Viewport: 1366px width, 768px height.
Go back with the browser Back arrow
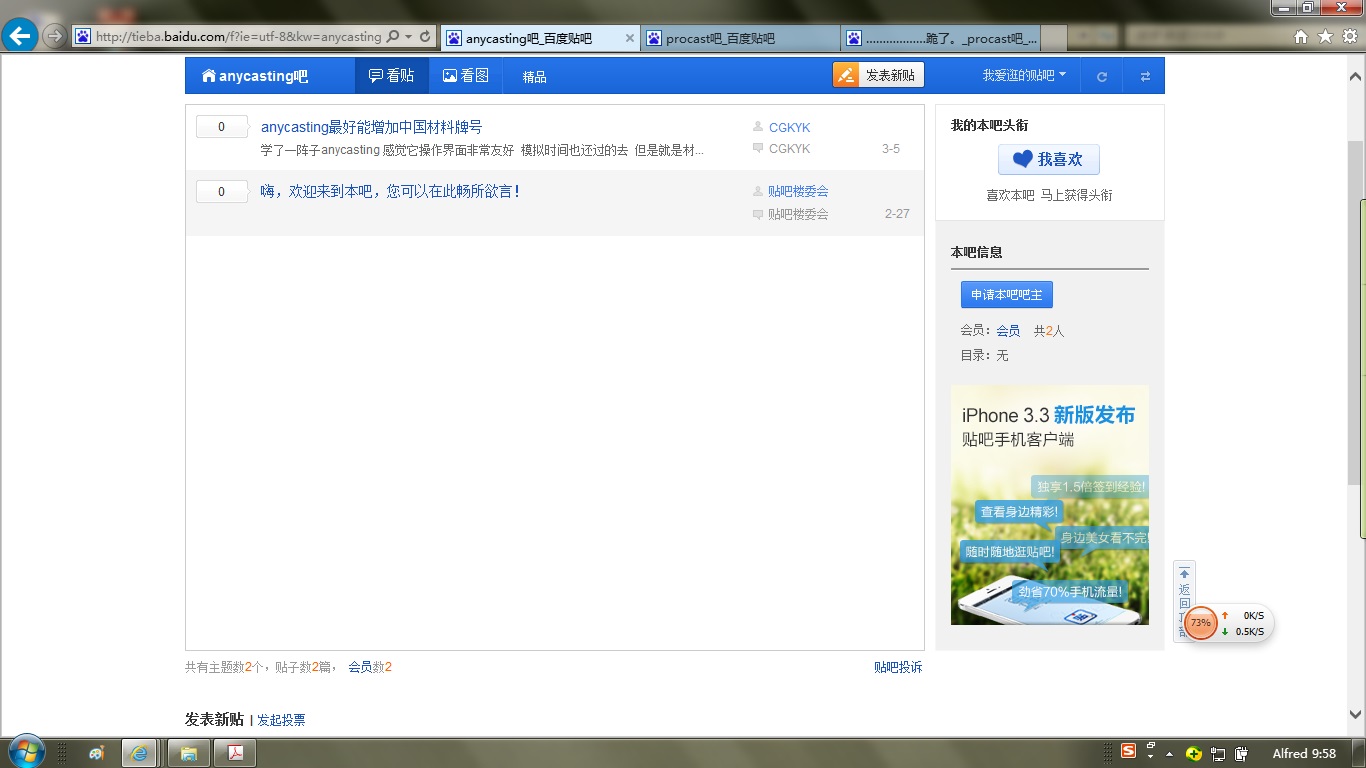click(x=20, y=36)
